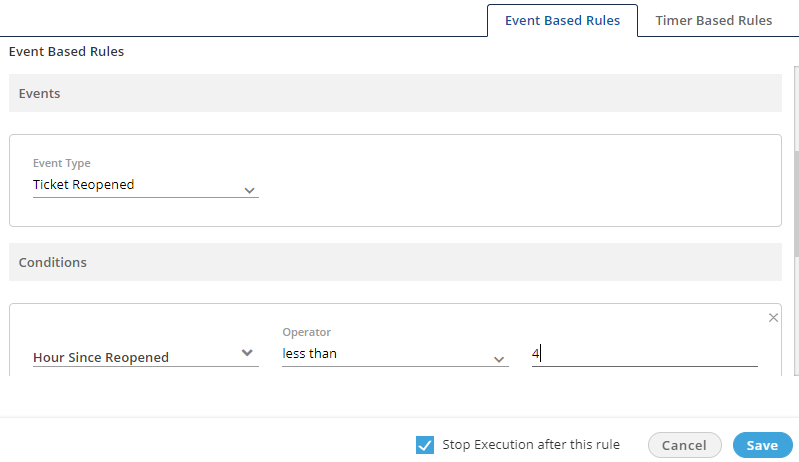Click the Stop Execution after this rule label

(531, 445)
